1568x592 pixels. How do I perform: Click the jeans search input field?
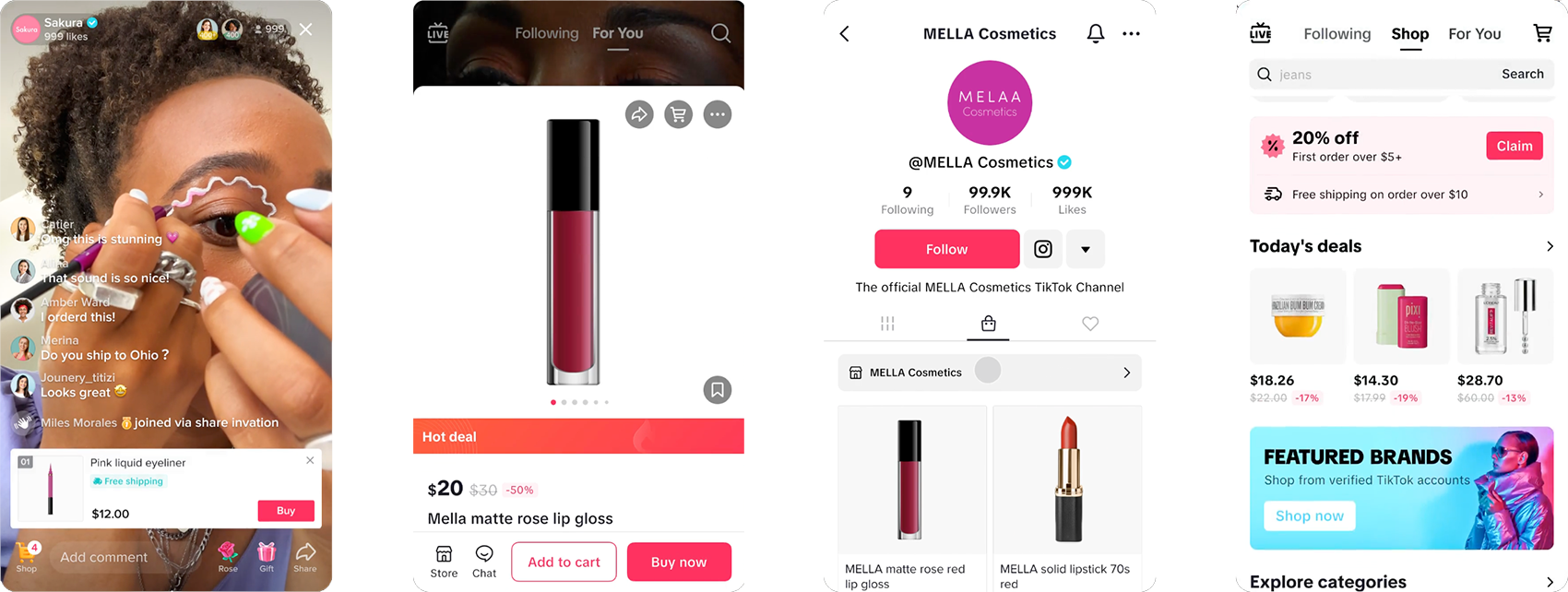point(1374,74)
